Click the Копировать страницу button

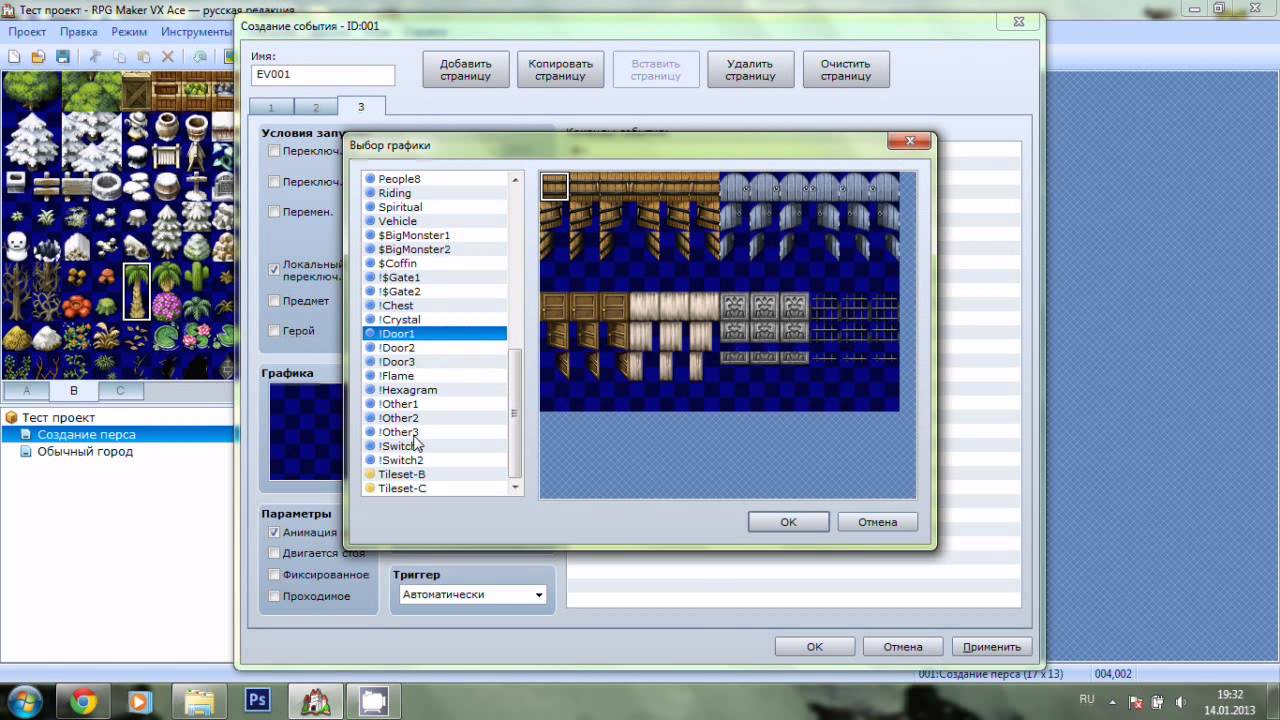560,69
